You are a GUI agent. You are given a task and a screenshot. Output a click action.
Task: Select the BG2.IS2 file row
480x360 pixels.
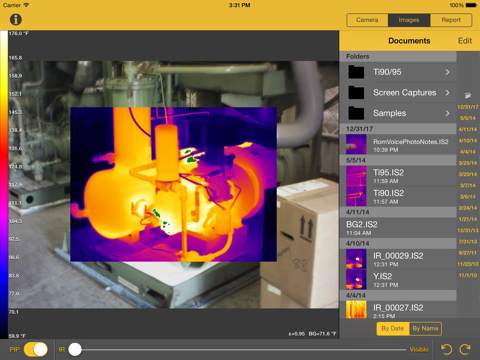click(x=398, y=228)
